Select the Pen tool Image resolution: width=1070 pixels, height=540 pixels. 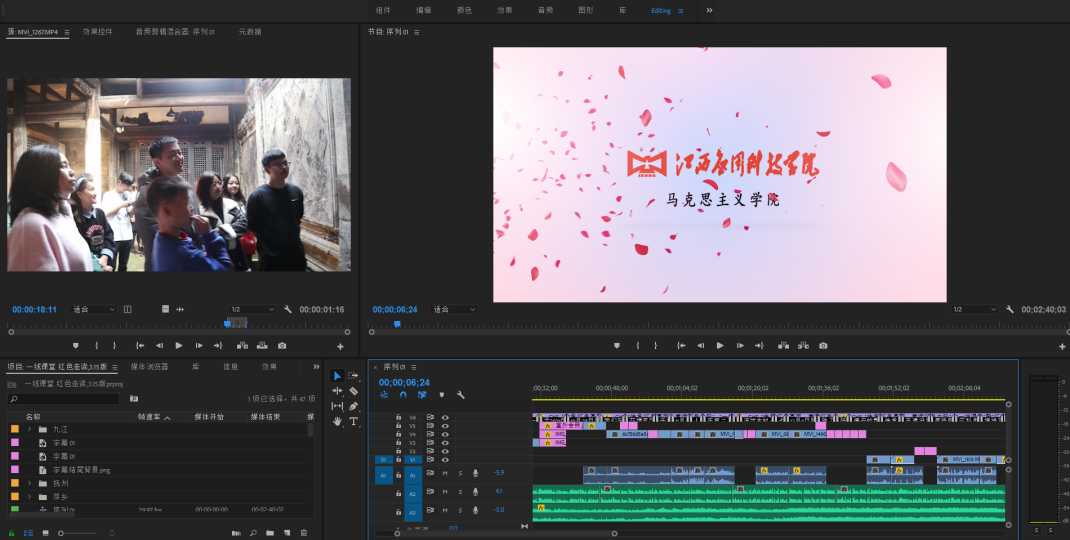point(353,406)
